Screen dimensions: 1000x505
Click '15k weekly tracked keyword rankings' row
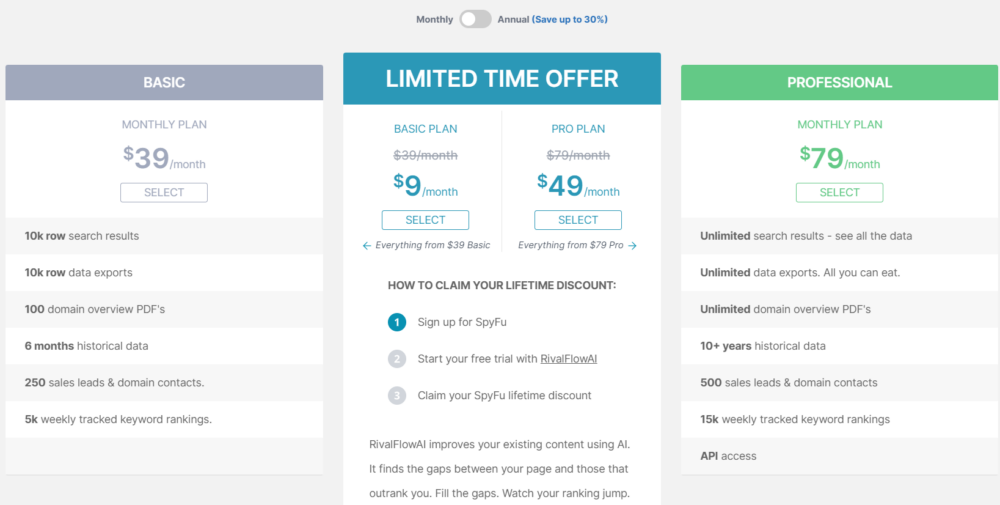click(x=839, y=420)
